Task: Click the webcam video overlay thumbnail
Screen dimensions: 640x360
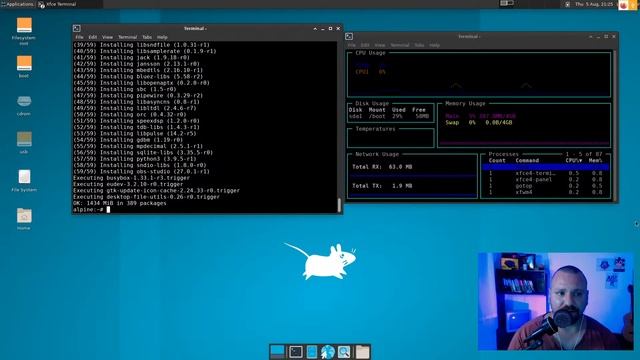Action: [x=556, y=301]
